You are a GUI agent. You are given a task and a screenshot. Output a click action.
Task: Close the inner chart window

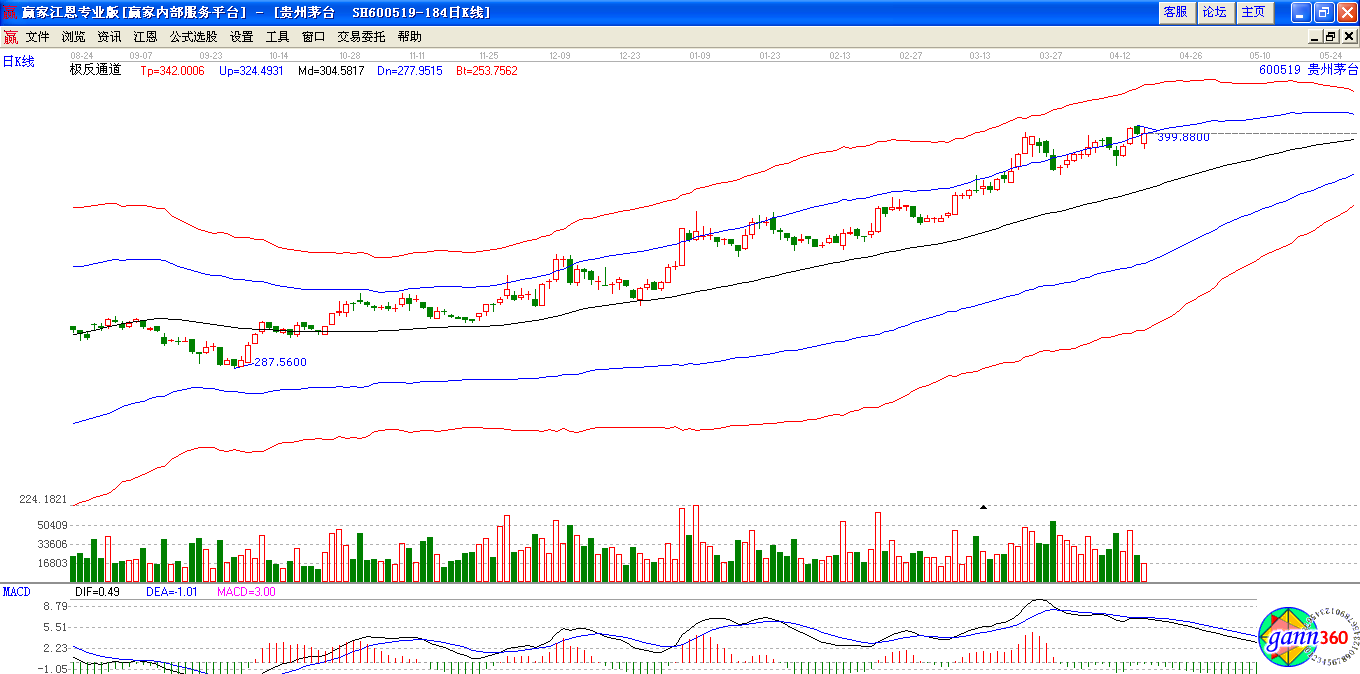(1348, 37)
